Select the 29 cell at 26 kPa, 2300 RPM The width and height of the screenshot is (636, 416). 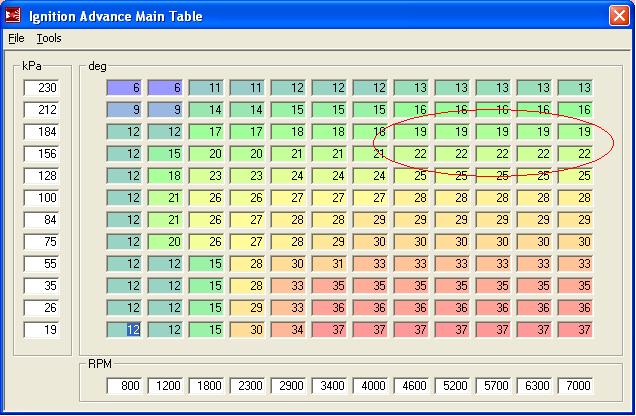[x=247, y=307]
